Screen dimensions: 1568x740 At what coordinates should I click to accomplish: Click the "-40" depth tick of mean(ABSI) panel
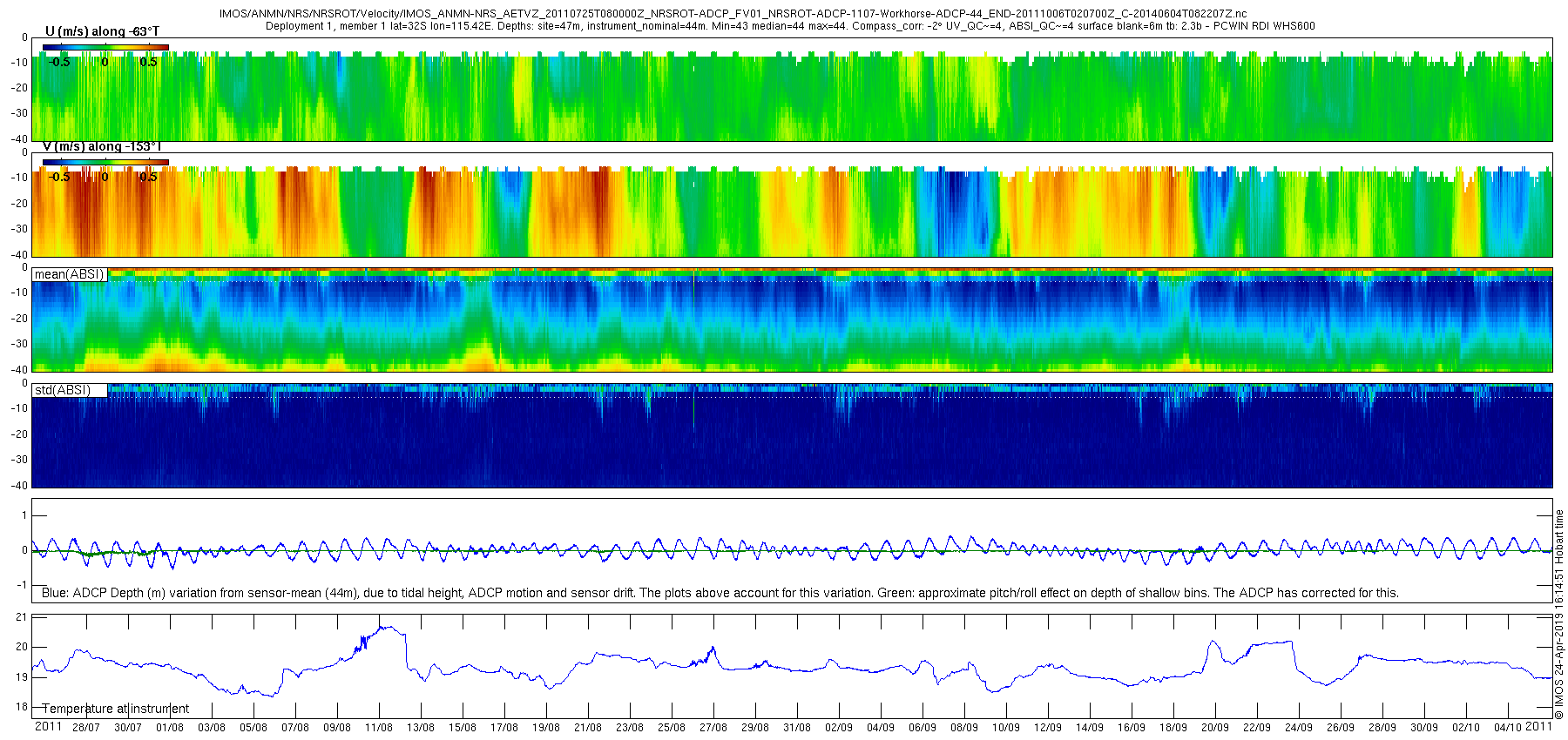19,369
